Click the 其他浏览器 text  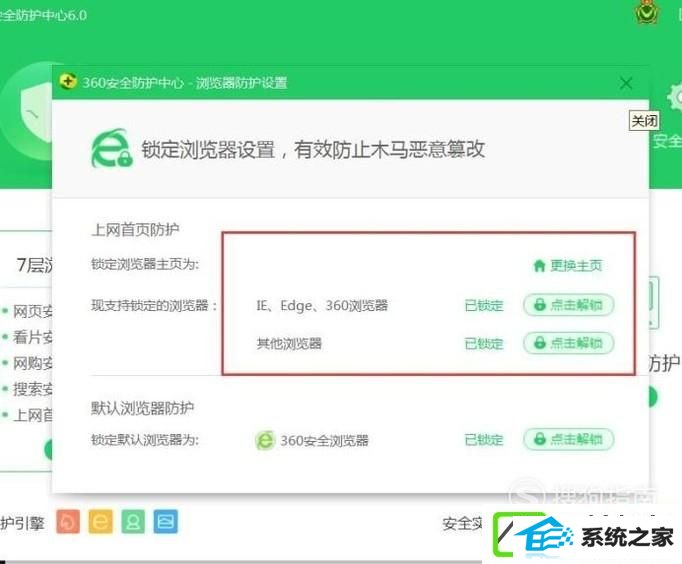point(289,344)
